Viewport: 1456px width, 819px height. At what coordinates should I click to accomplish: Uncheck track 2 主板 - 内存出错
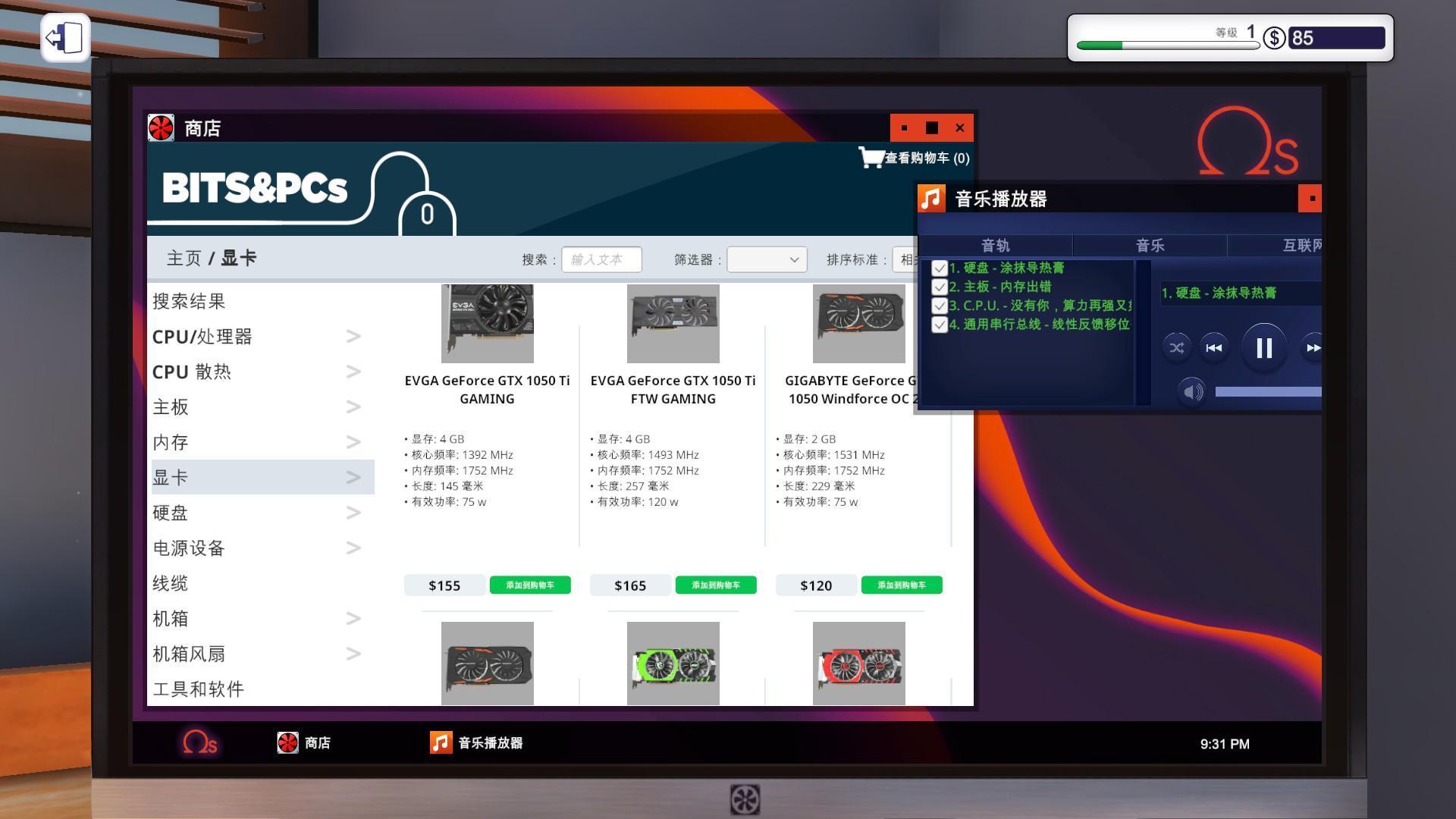[x=940, y=287]
